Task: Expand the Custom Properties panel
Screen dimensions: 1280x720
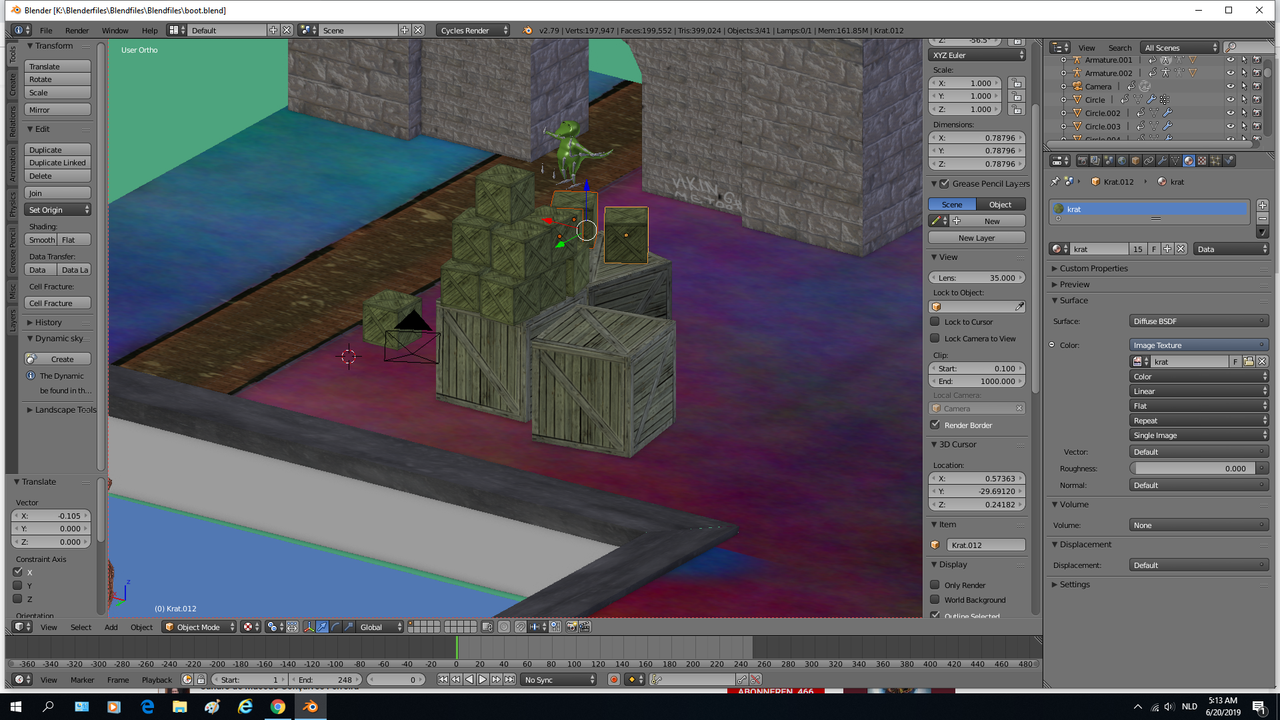Action: coord(1093,268)
